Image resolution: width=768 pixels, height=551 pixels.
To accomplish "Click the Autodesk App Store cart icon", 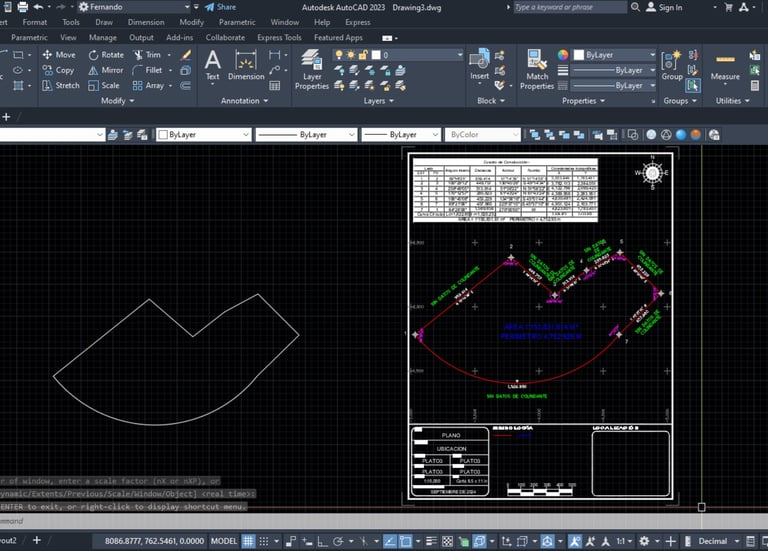I will click(728, 7).
